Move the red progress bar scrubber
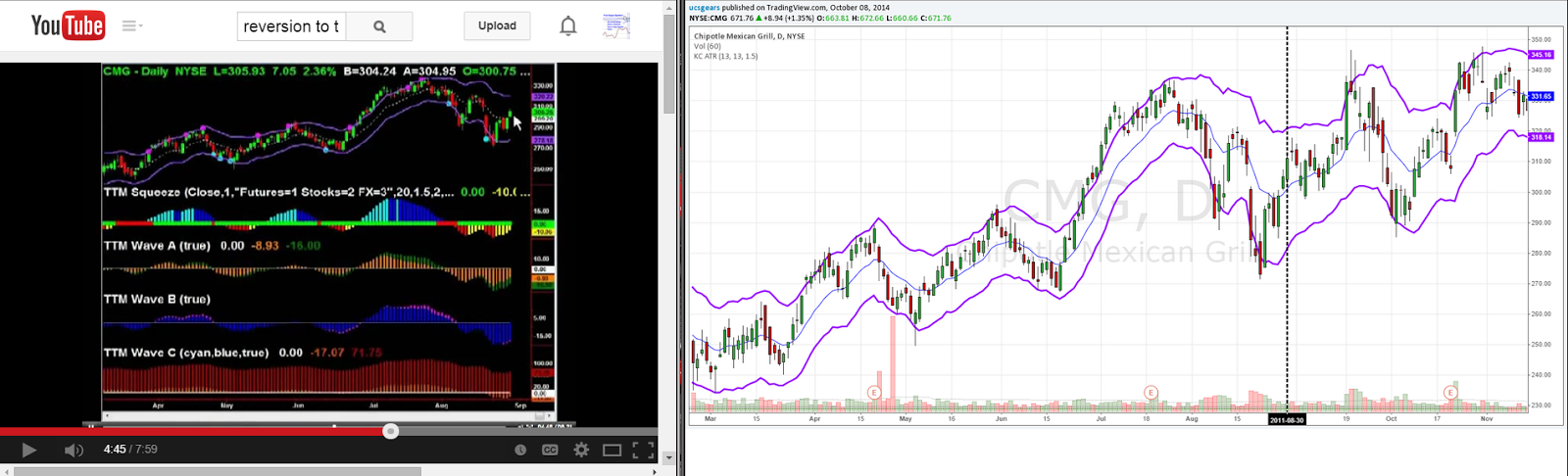 391,431
